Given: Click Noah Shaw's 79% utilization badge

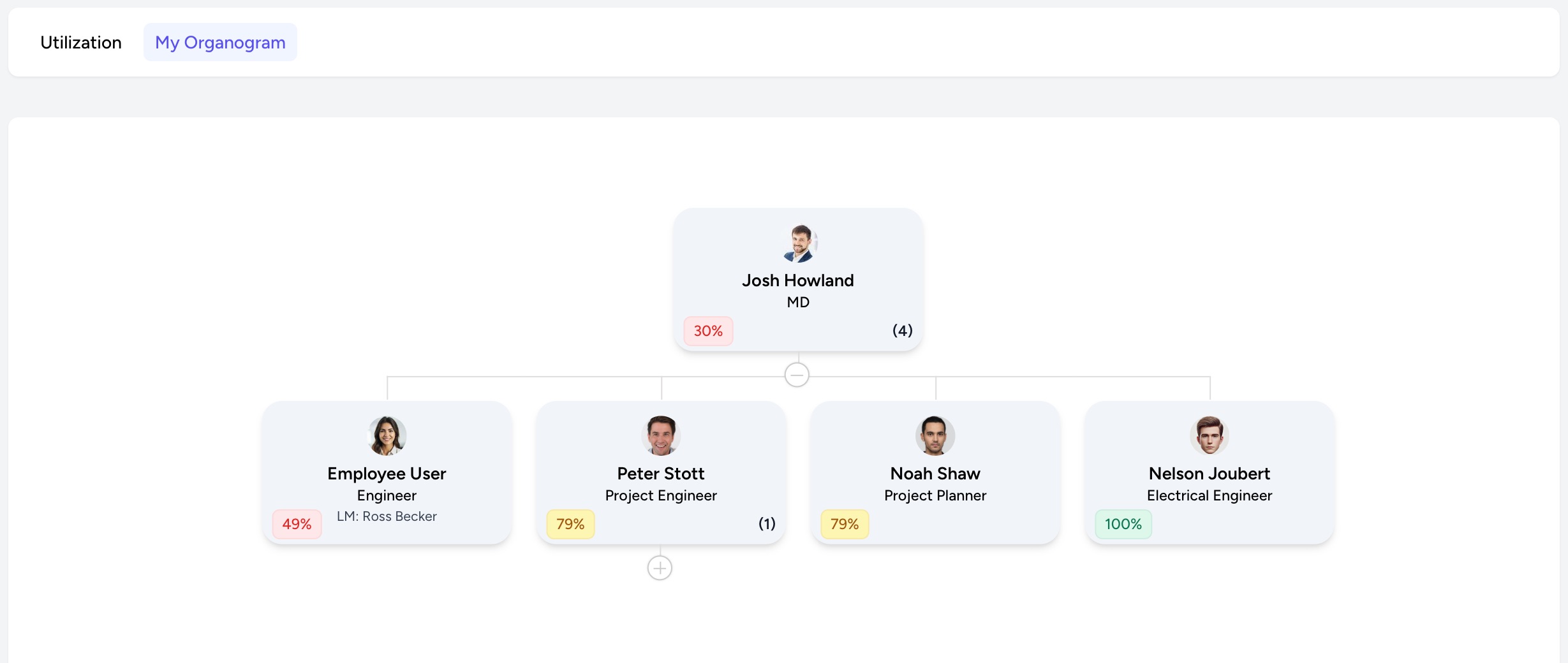Looking at the screenshot, I should click(845, 524).
